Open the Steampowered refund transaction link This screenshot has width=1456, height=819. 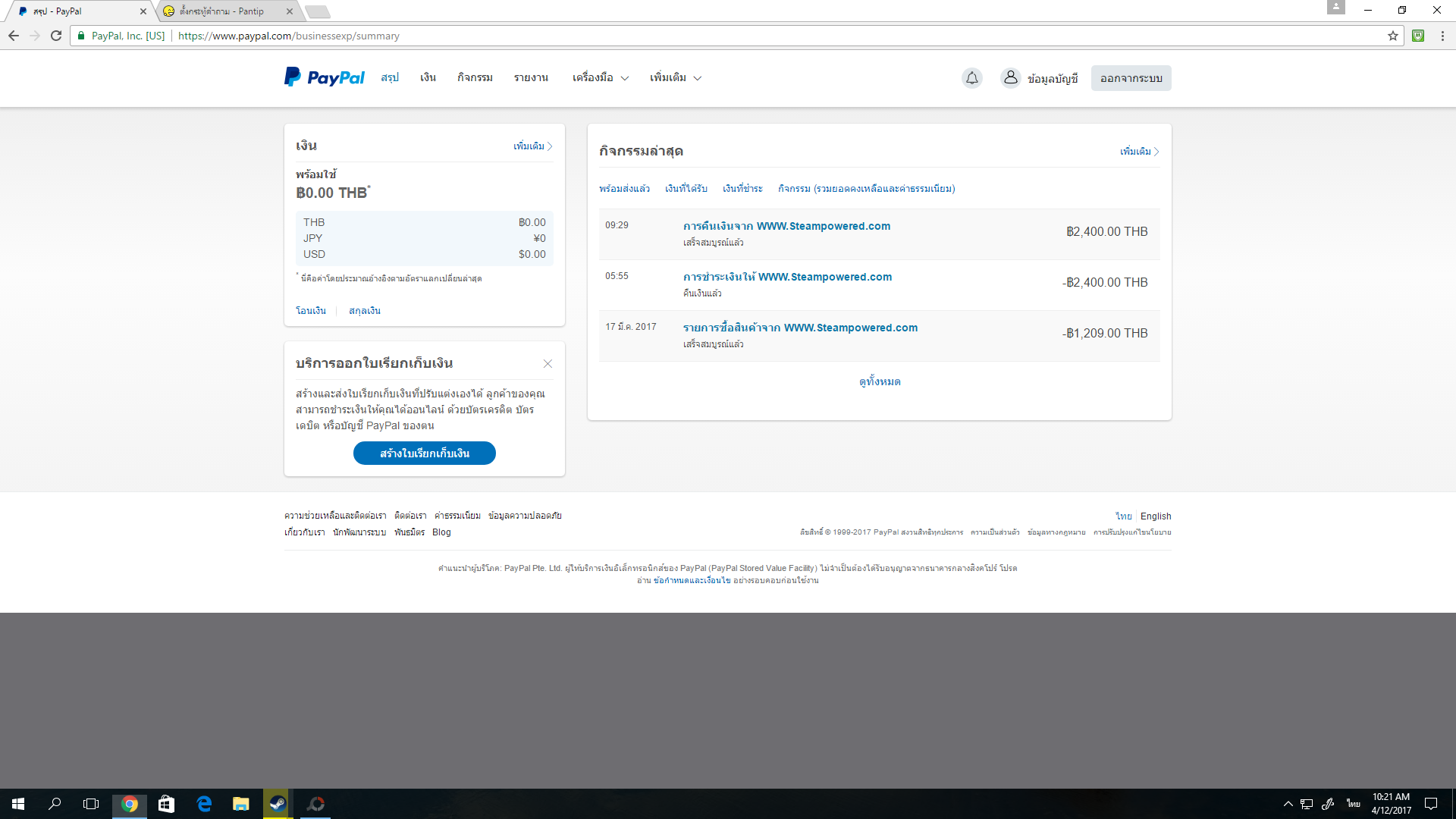[x=786, y=226]
